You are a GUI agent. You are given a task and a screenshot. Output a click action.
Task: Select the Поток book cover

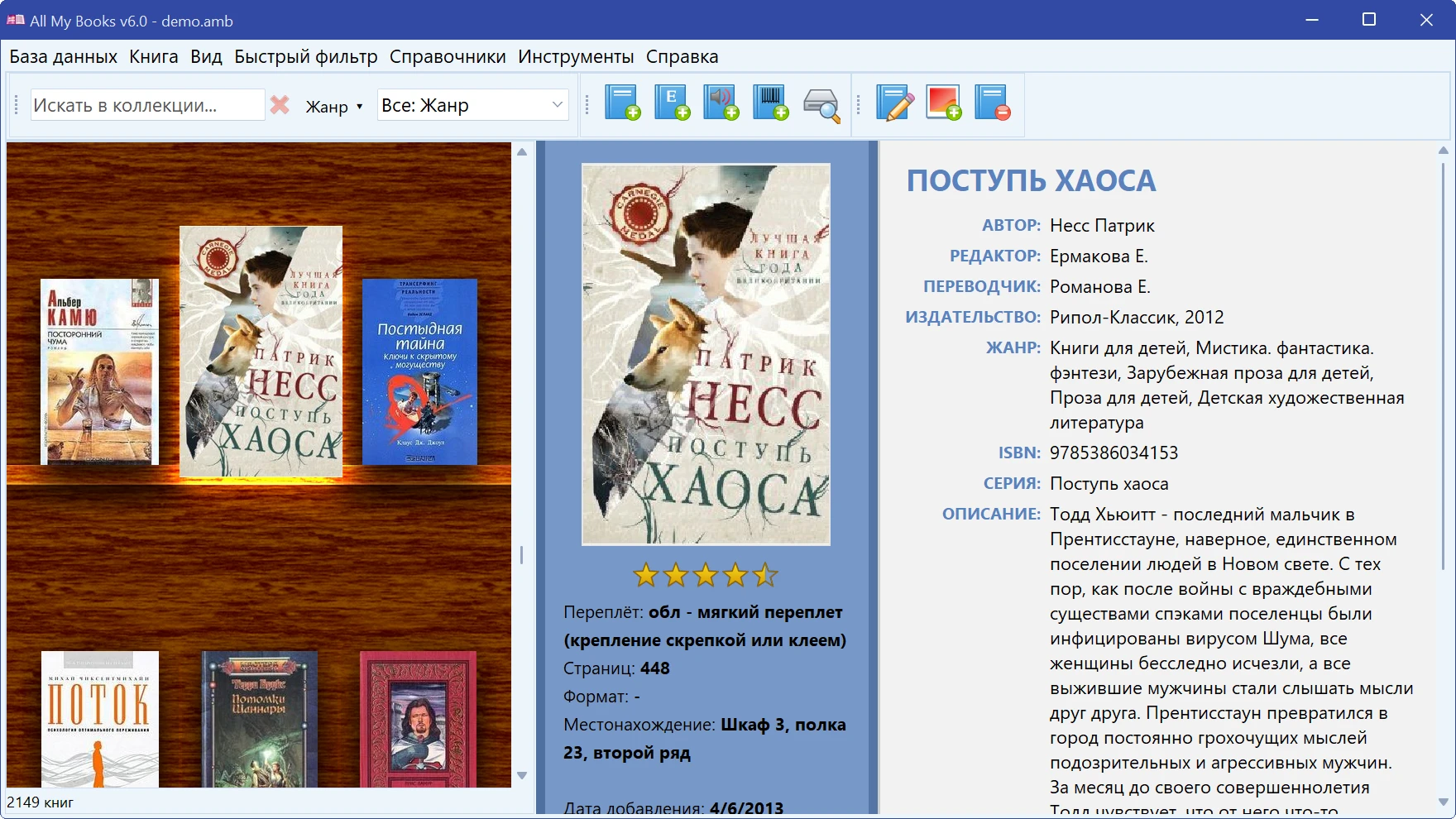tap(99, 718)
